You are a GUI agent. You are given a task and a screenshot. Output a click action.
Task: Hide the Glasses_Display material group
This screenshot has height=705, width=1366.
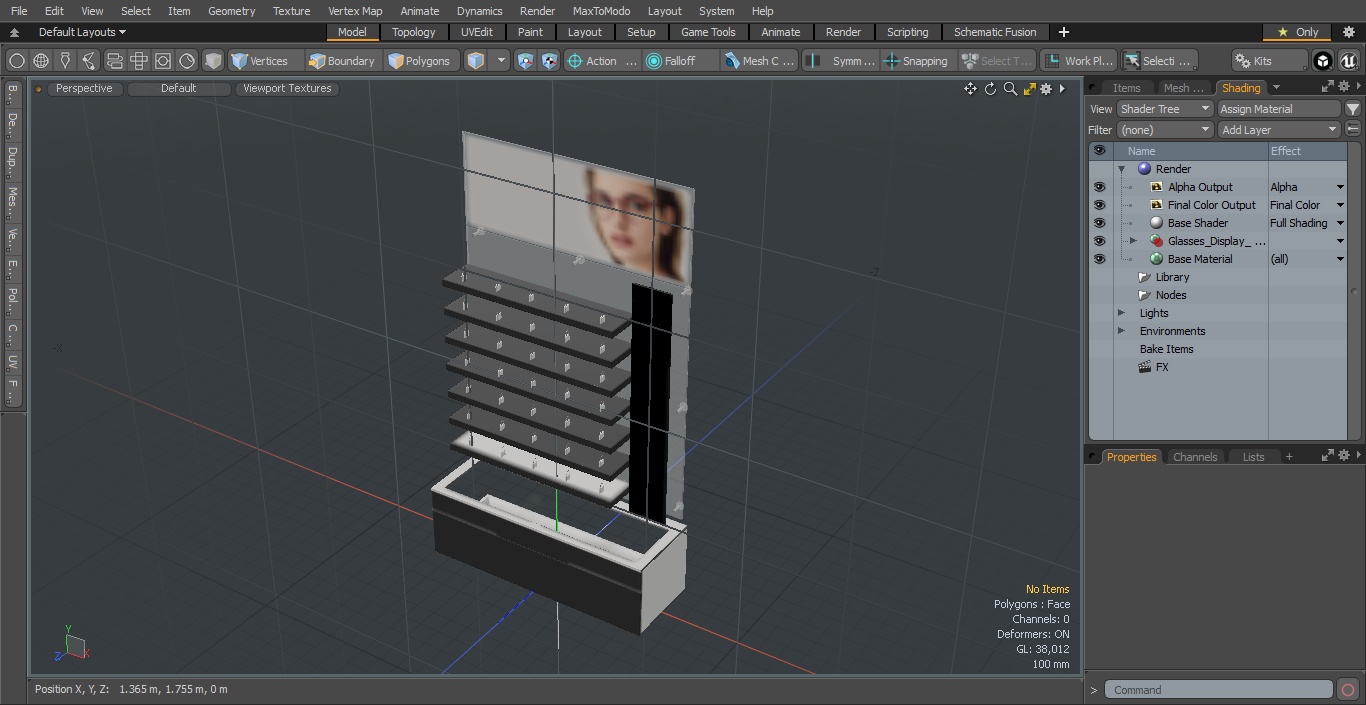[x=1100, y=241]
